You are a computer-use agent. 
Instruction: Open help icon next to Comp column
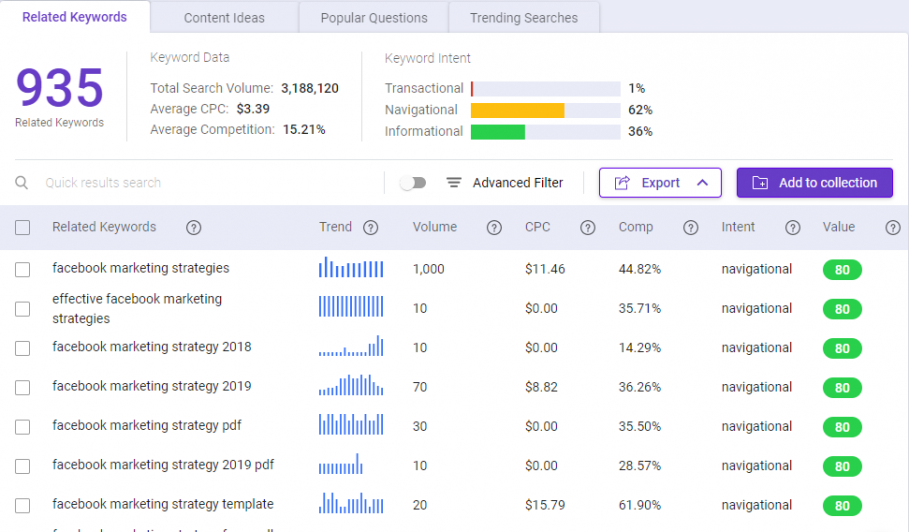tap(690, 228)
